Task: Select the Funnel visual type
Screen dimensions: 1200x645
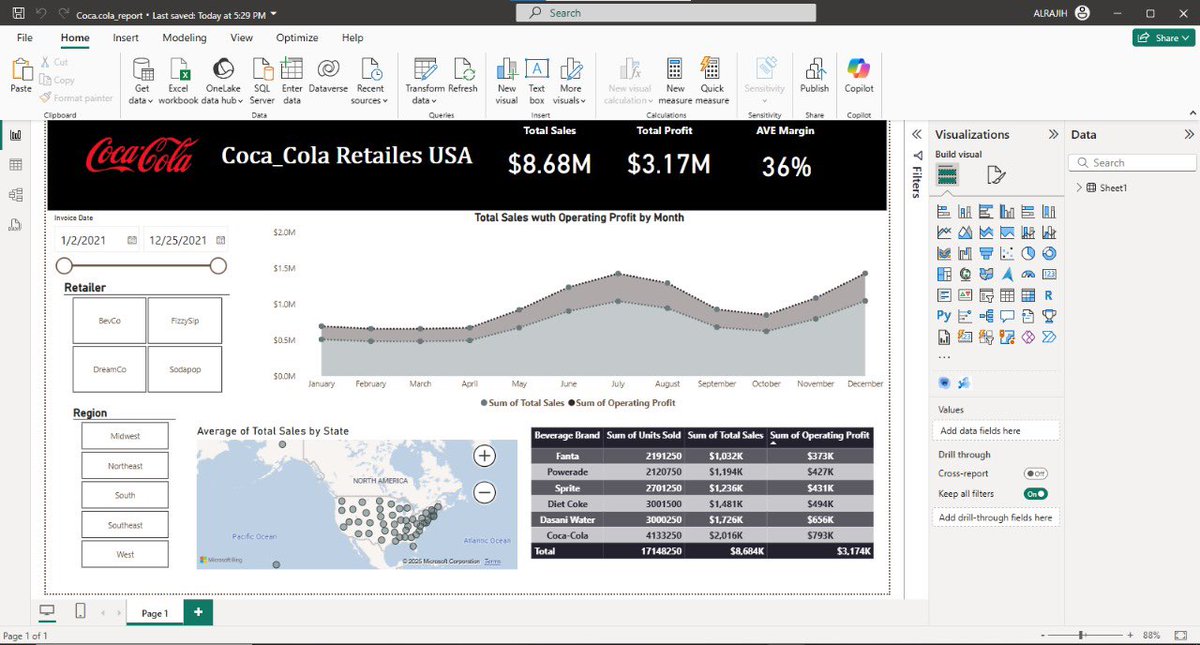Action: pos(985,253)
